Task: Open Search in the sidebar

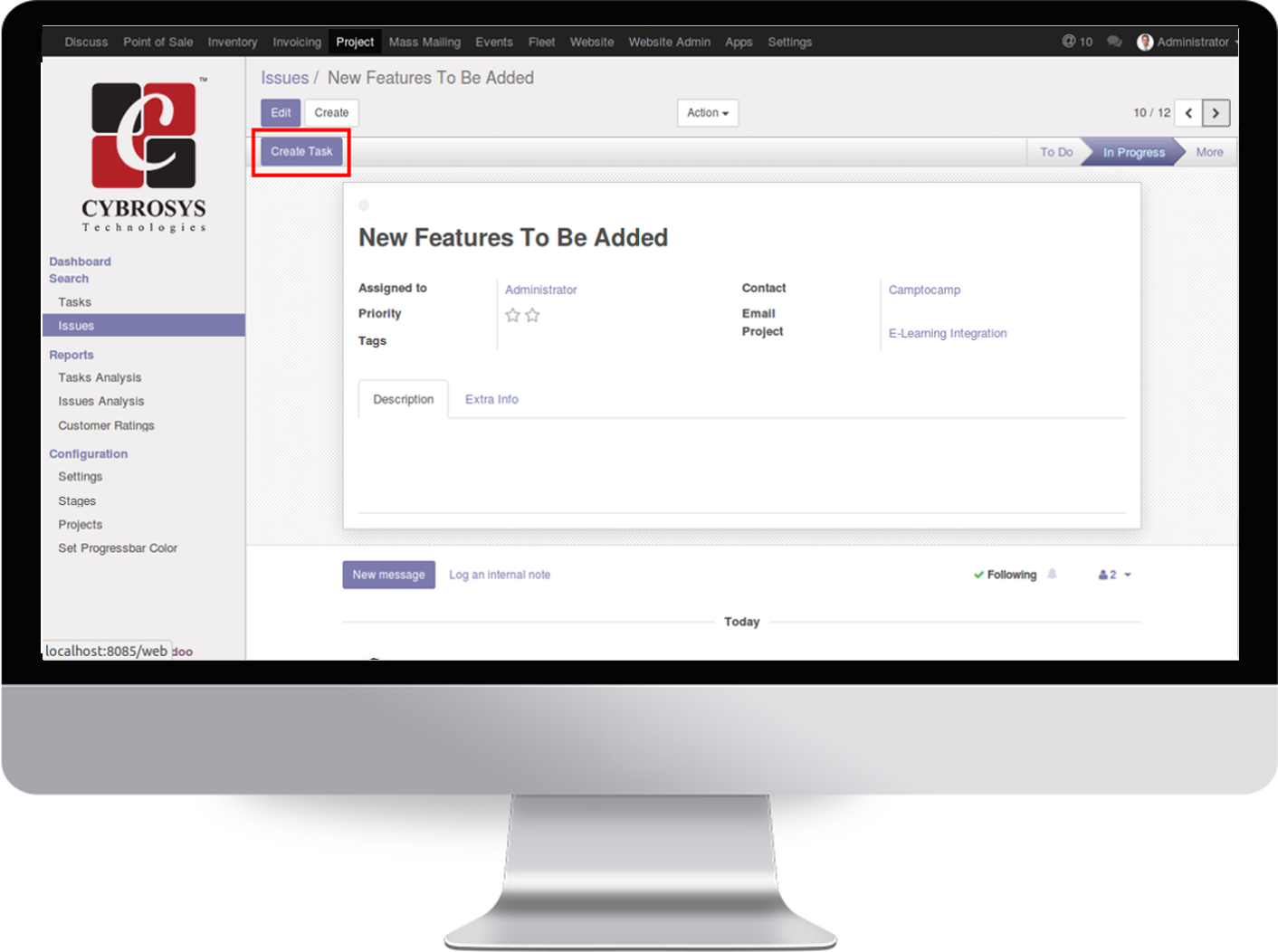Action: [x=69, y=279]
